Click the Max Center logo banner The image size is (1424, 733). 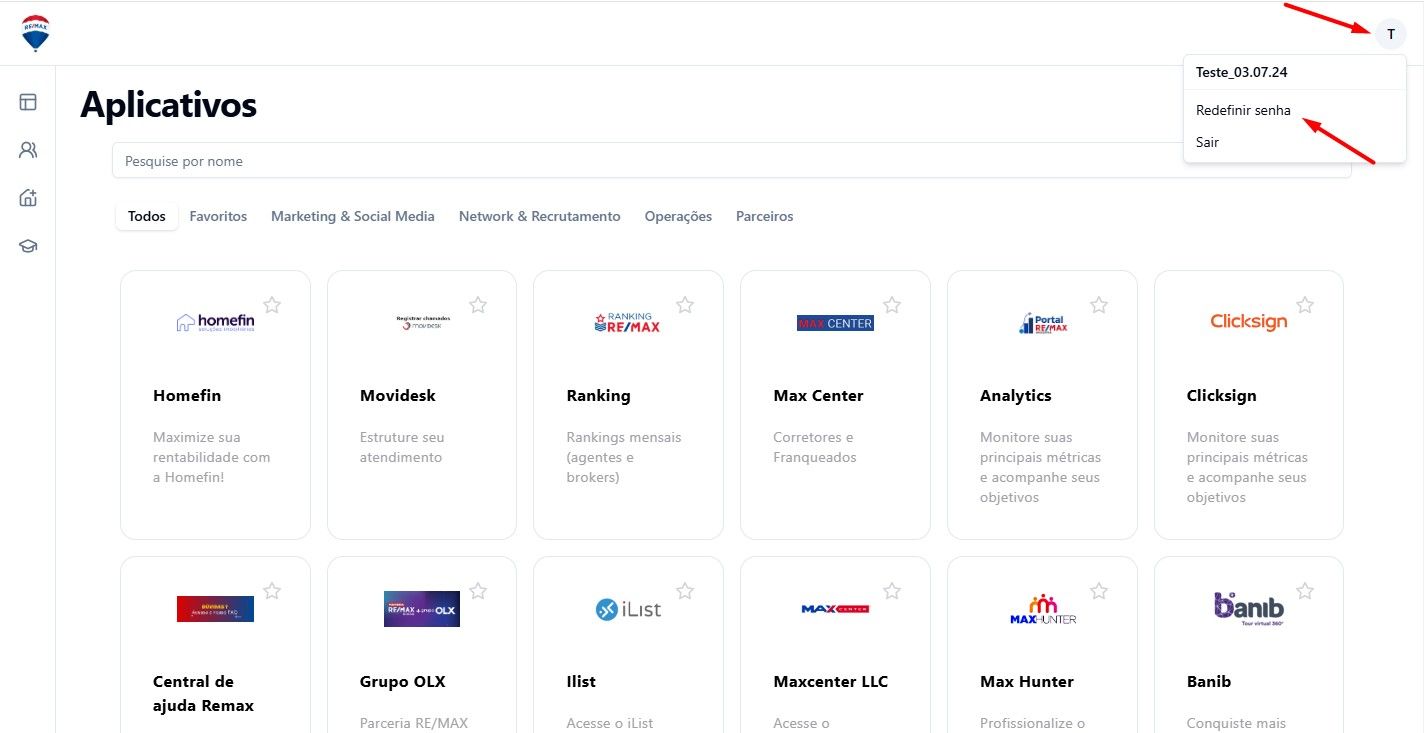(x=835, y=323)
